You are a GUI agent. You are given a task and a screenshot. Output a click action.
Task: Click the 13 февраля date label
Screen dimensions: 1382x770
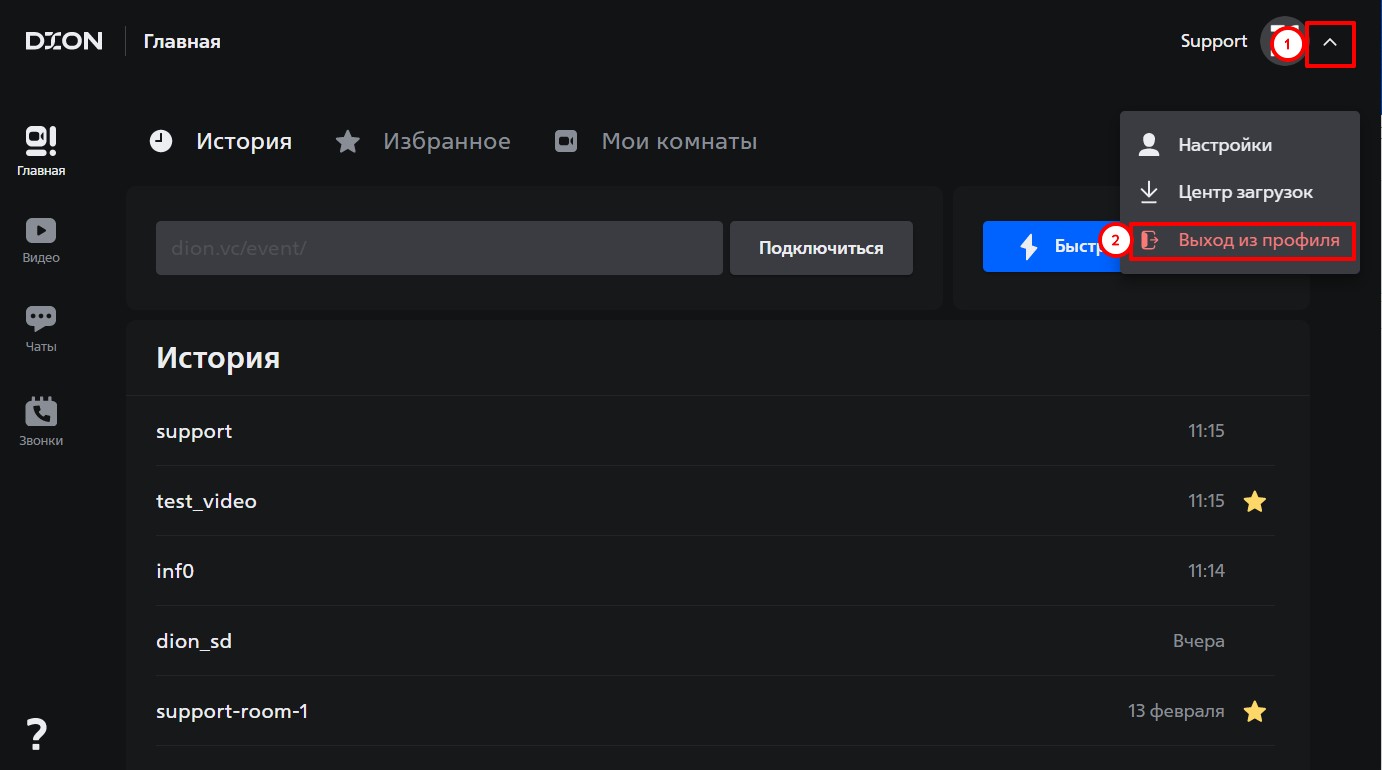(1176, 711)
